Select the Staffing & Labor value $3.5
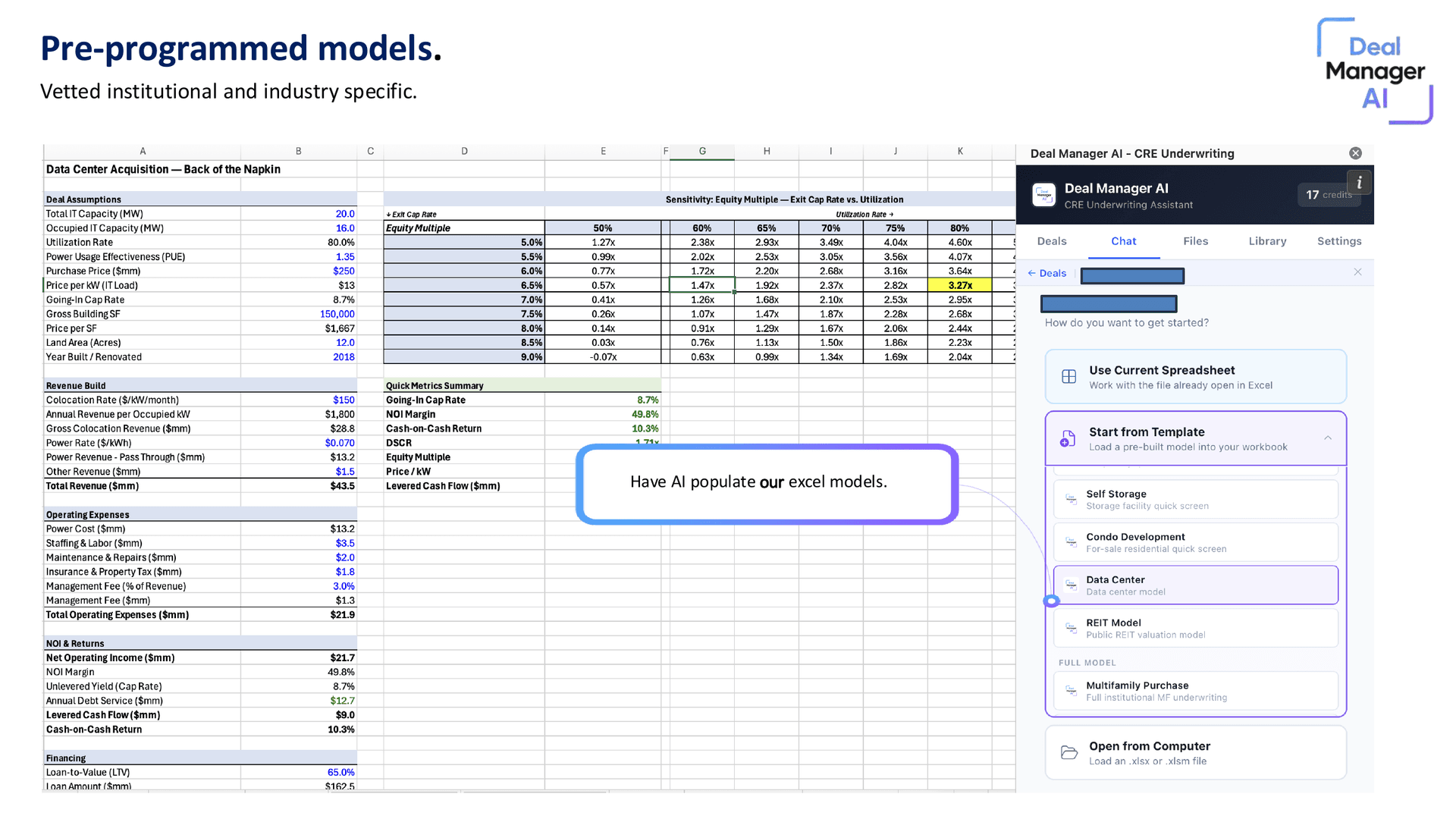 click(x=299, y=543)
